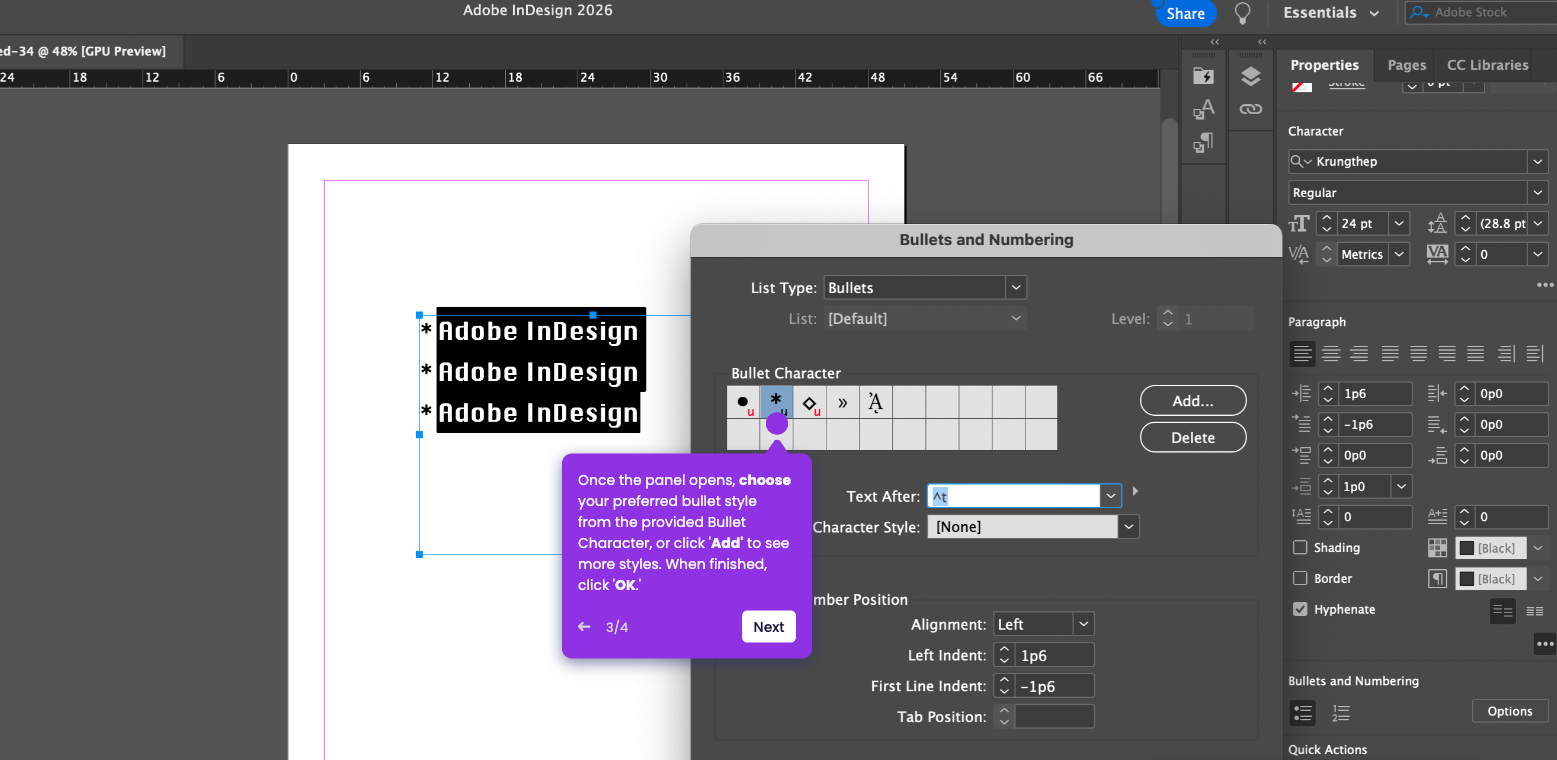
Task: Click the lightbulb Discover icon
Action: [x=1243, y=13]
